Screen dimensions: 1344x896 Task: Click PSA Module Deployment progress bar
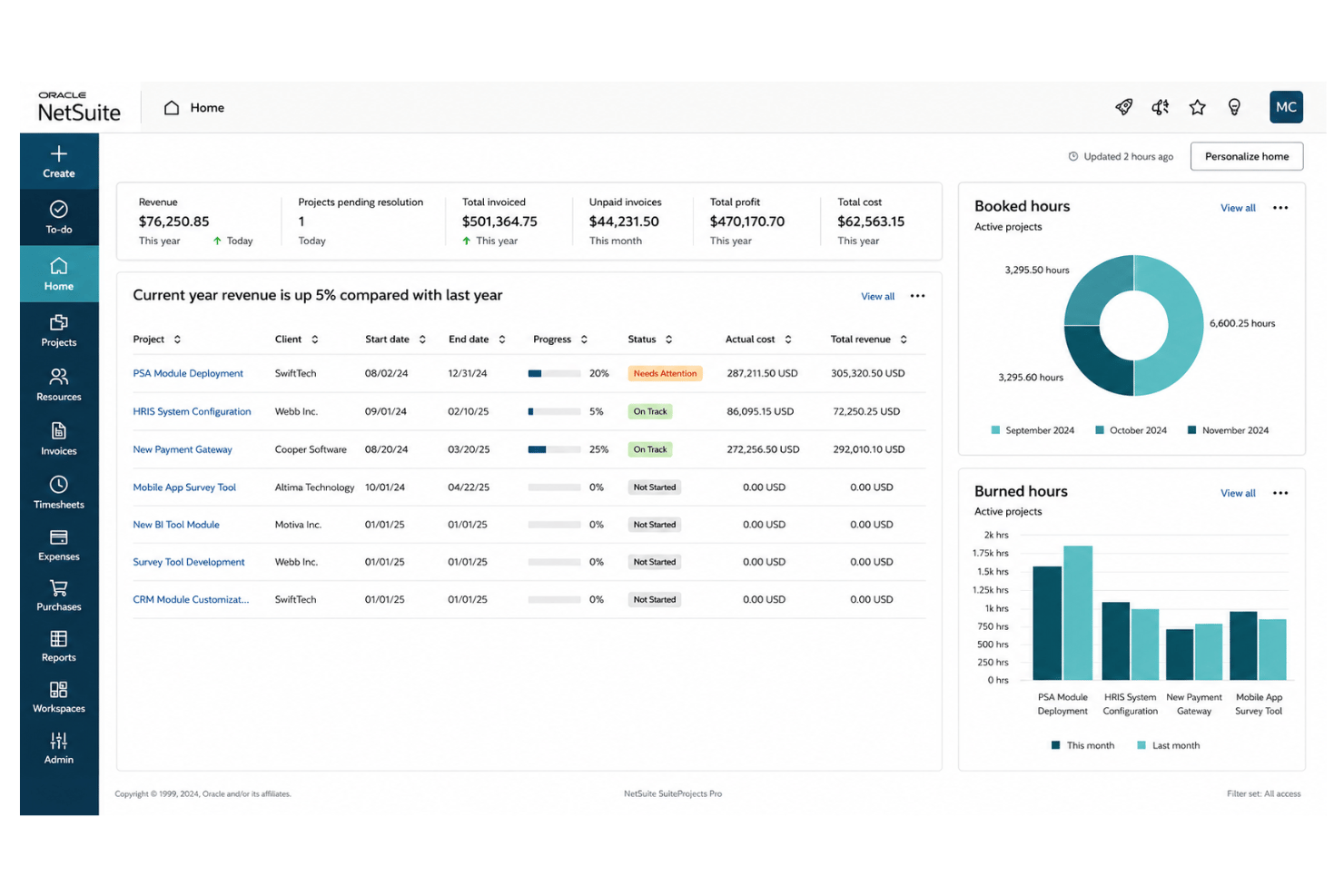(554, 373)
